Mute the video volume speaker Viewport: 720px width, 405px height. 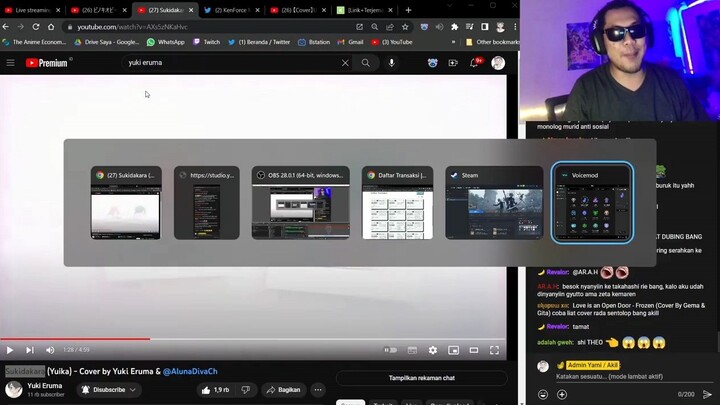(x=50, y=350)
